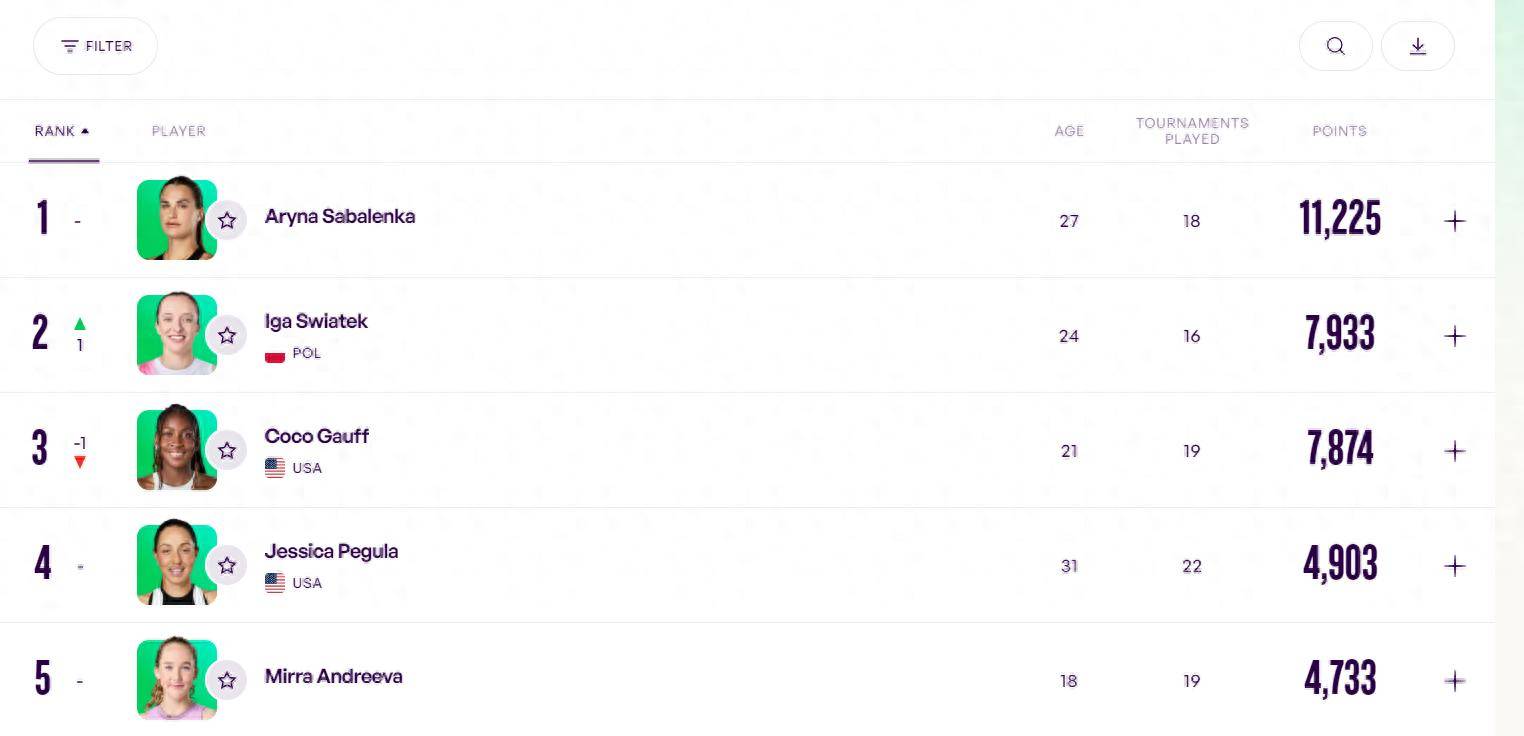The height and width of the screenshot is (736, 1524).
Task: Open Aryna Sabalenka's player name link
Action: tap(340, 216)
